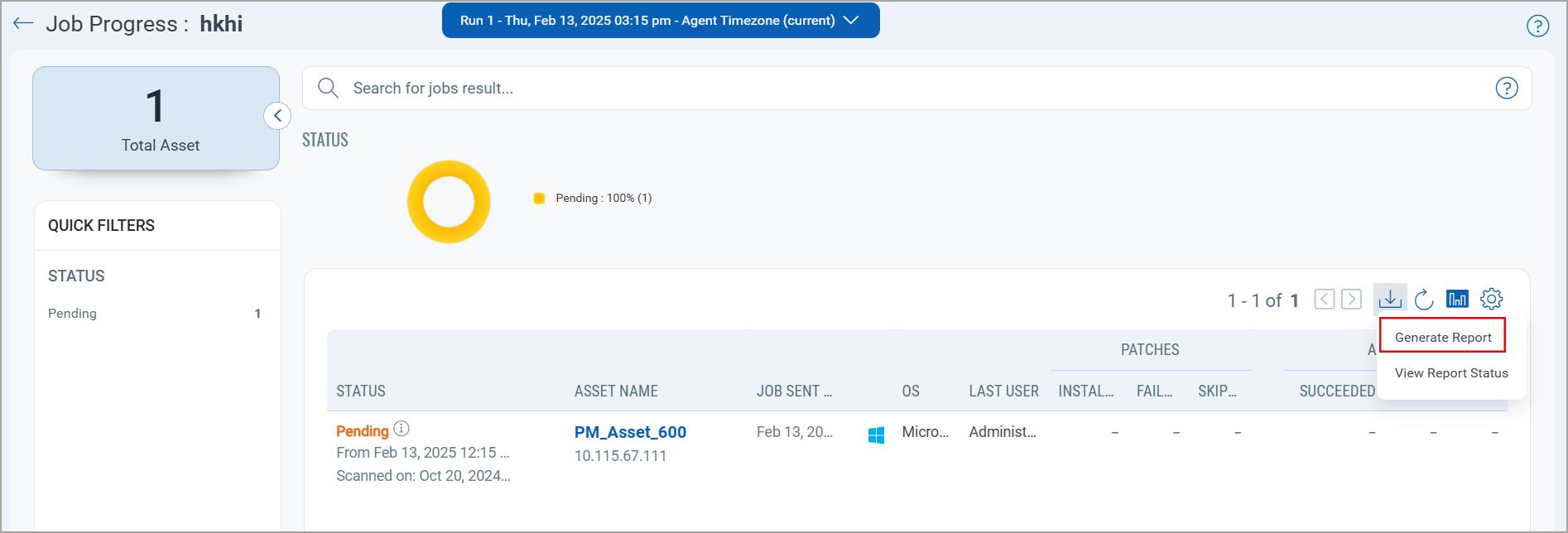The image size is (1568, 533).
Task: Select Generate Report from the menu
Action: pyautogui.click(x=1442, y=337)
